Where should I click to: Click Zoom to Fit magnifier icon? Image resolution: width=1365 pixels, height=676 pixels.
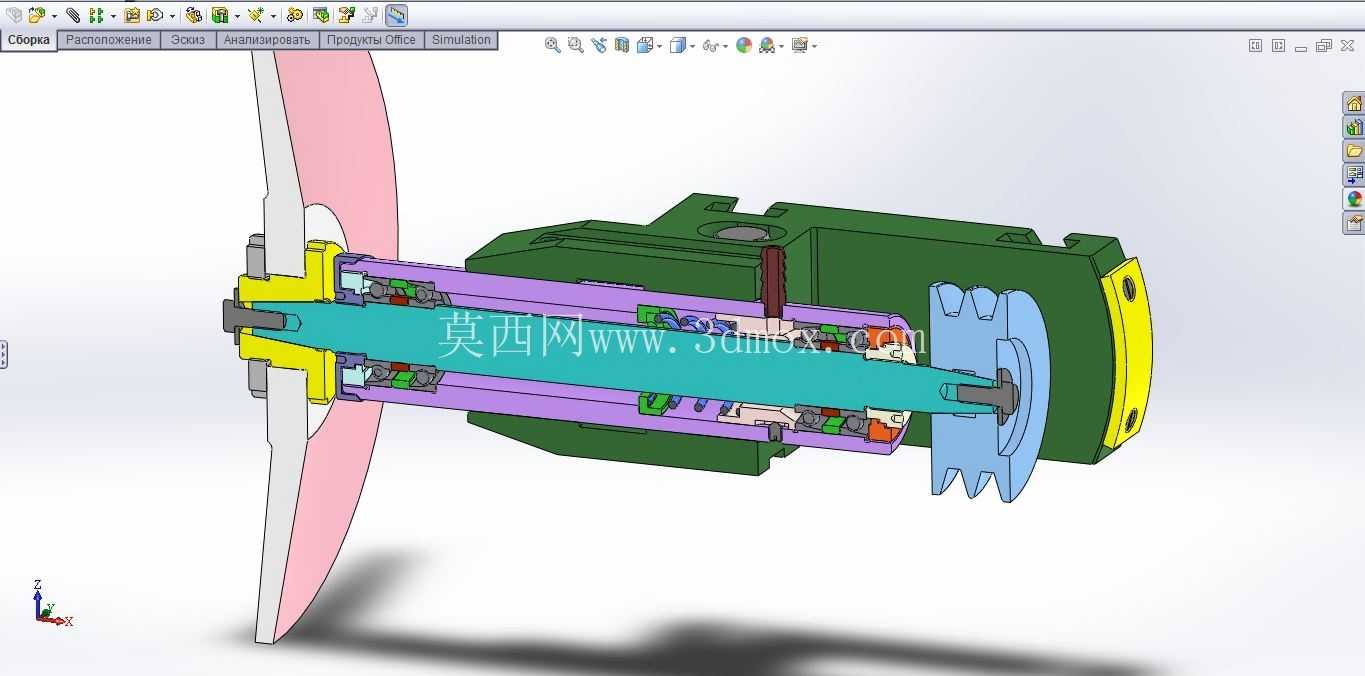pos(552,45)
